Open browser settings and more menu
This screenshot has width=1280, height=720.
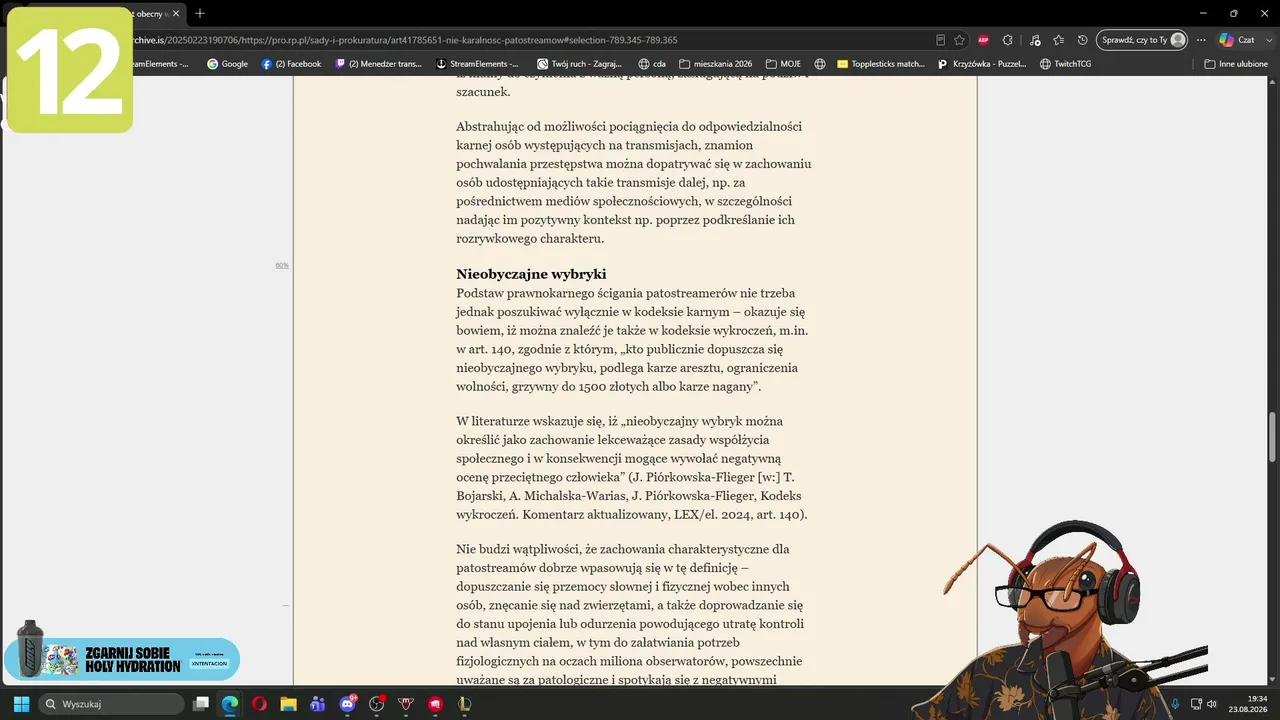pyautogui.click(x=1201, y=40)
